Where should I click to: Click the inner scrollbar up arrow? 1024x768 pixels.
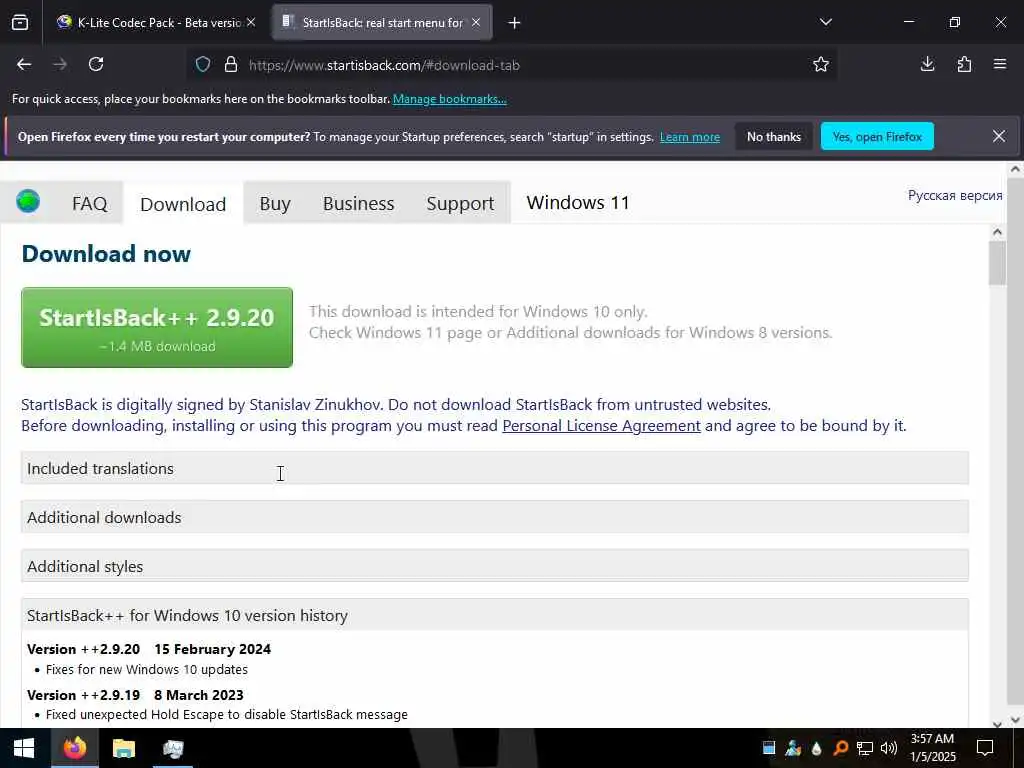coord(997,232)
